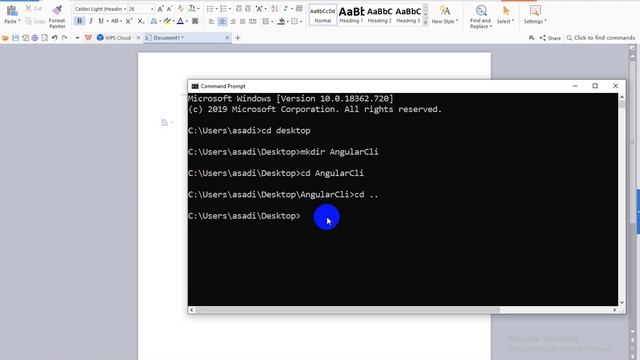Apply the Heading 2 style
The width and height of the screenshot is (640, 360).
tap(380, 15)
